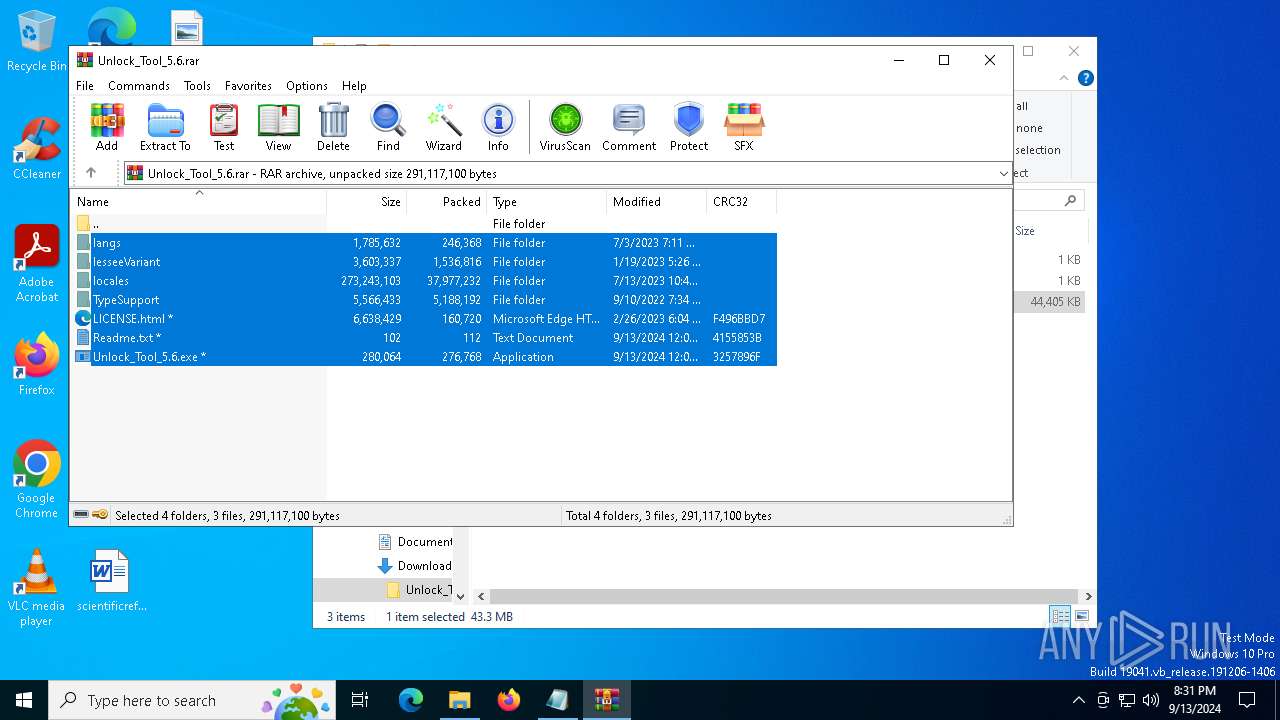
Task: Open Recycle Bin desktop icon
Action: 37,42
